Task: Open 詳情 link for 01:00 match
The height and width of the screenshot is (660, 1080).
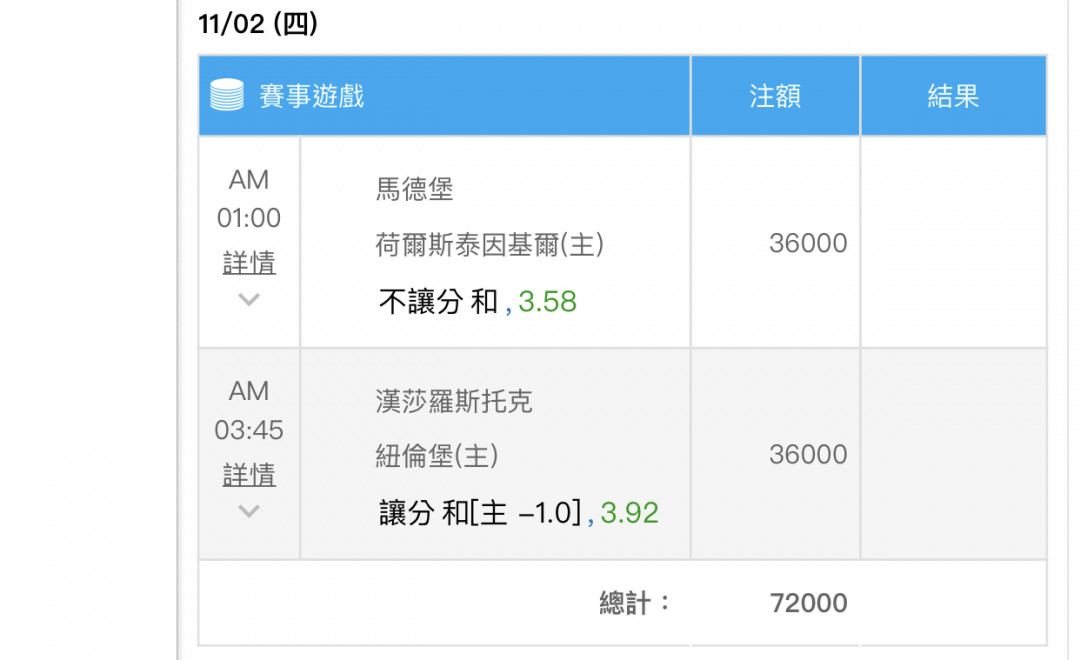Action: (249, 262)
